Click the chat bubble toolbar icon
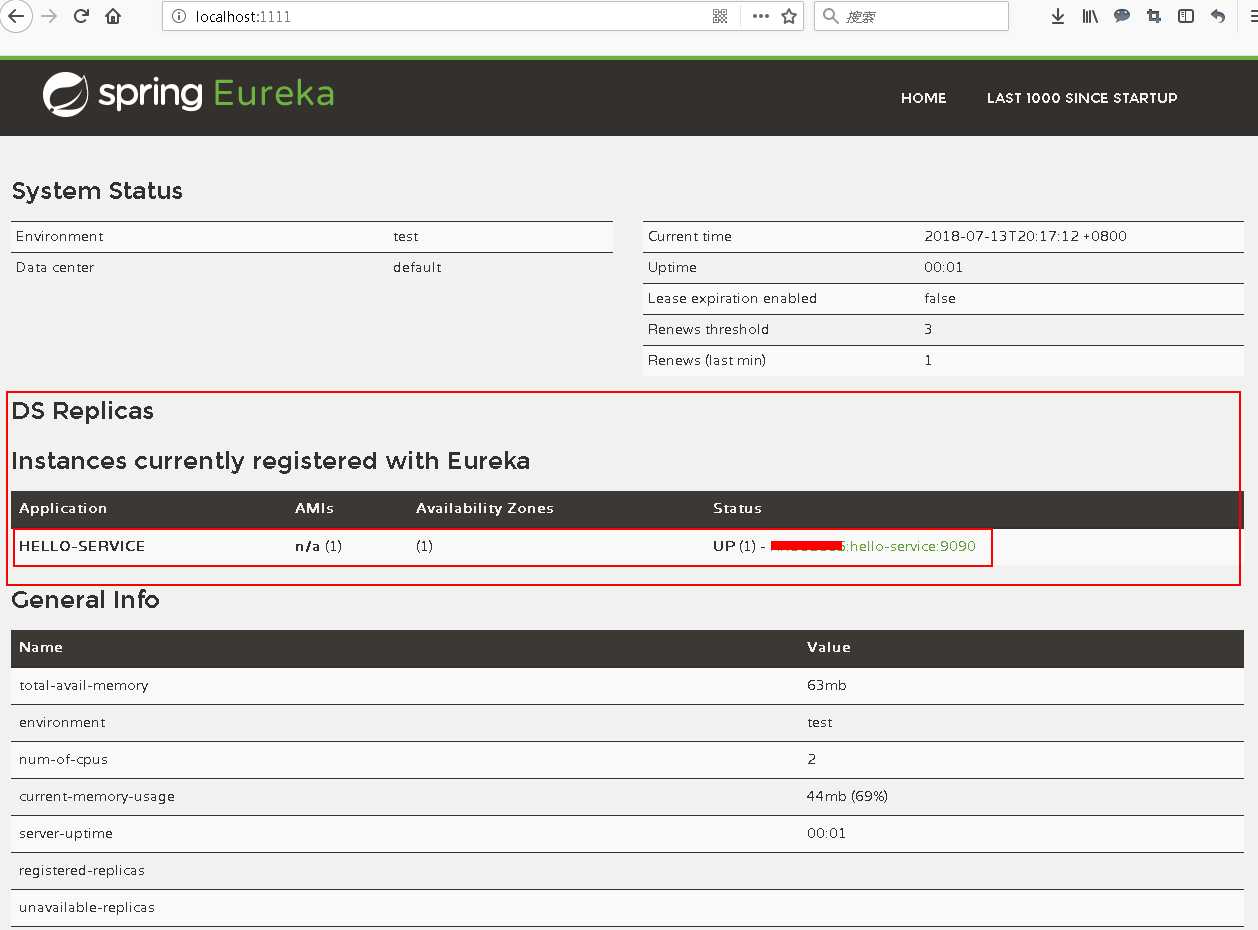Image resolution: width=1258 pixels, height=930 pixels. click(1122, 16)
